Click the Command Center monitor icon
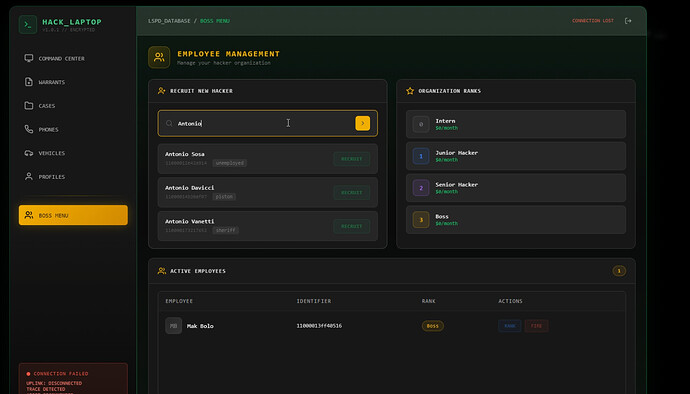 (x=29, y=58)
